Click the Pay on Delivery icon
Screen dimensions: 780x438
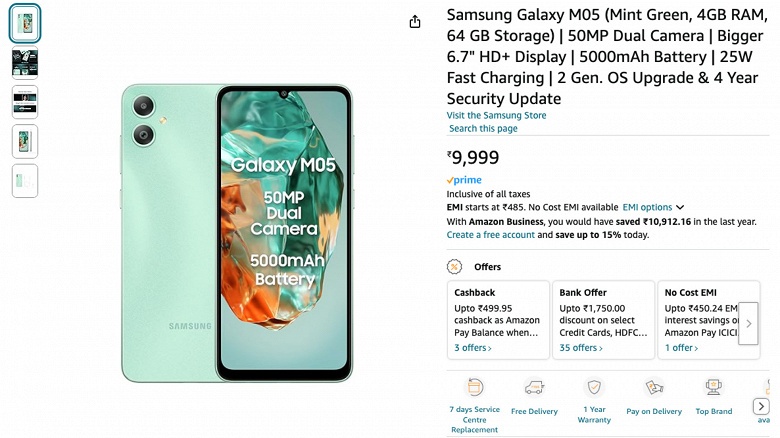[x=654, y=387]
